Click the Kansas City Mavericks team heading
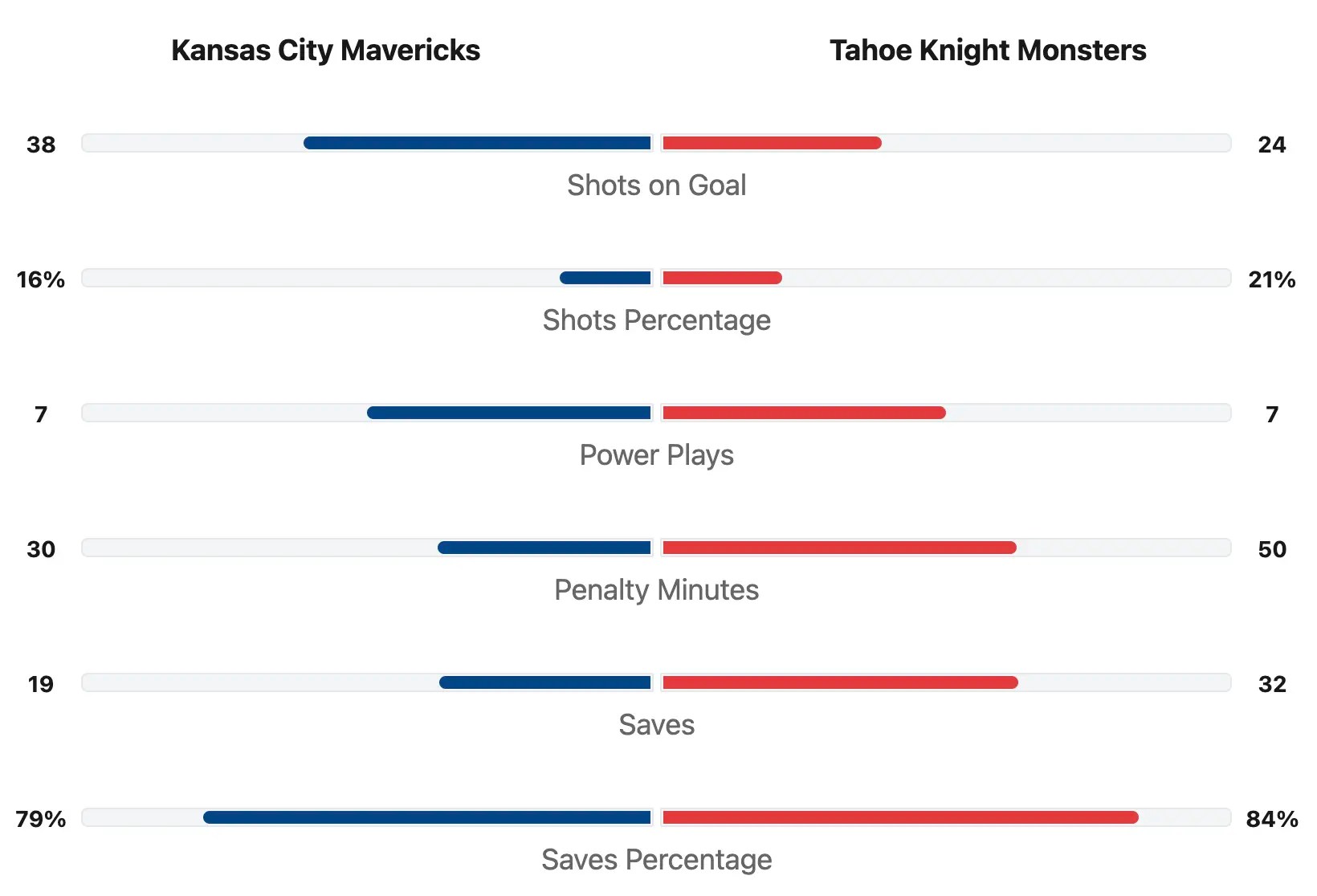This screenshot has width=1317, height=896. [x=325, y=51]
